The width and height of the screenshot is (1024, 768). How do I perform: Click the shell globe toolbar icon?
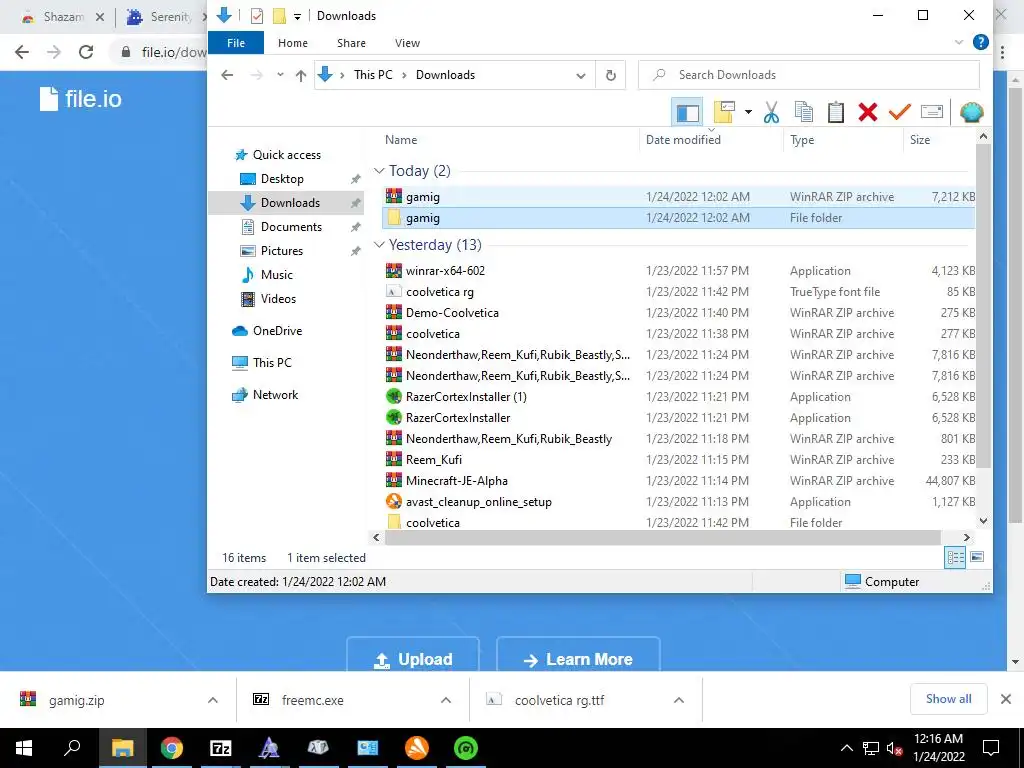972,112
